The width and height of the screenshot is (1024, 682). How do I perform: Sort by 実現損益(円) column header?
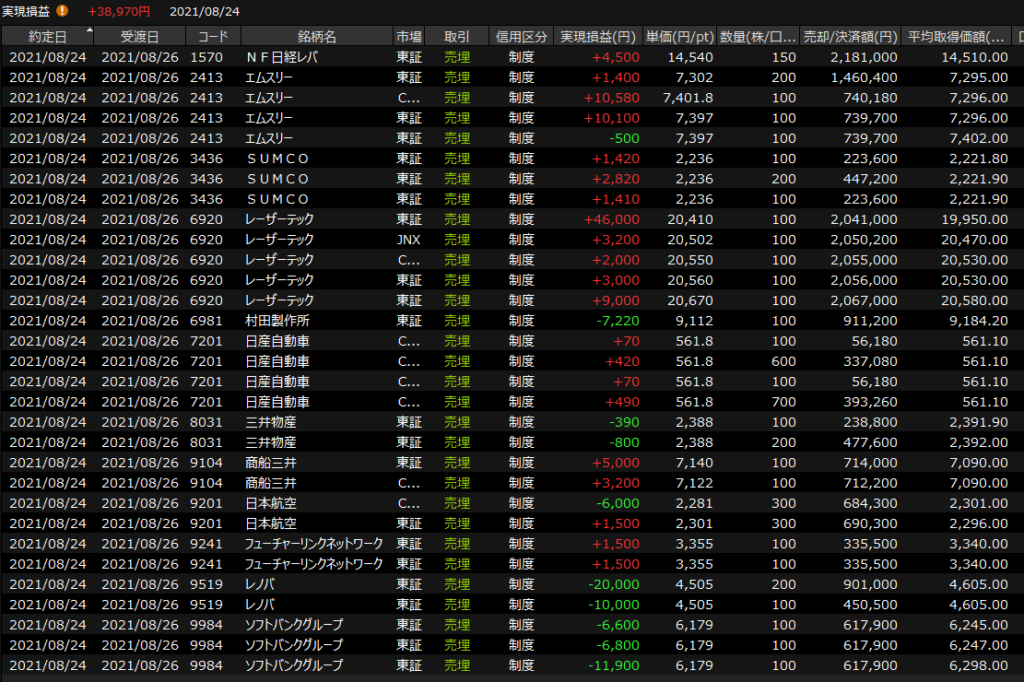pyautogui.click(x=600, y=37)
